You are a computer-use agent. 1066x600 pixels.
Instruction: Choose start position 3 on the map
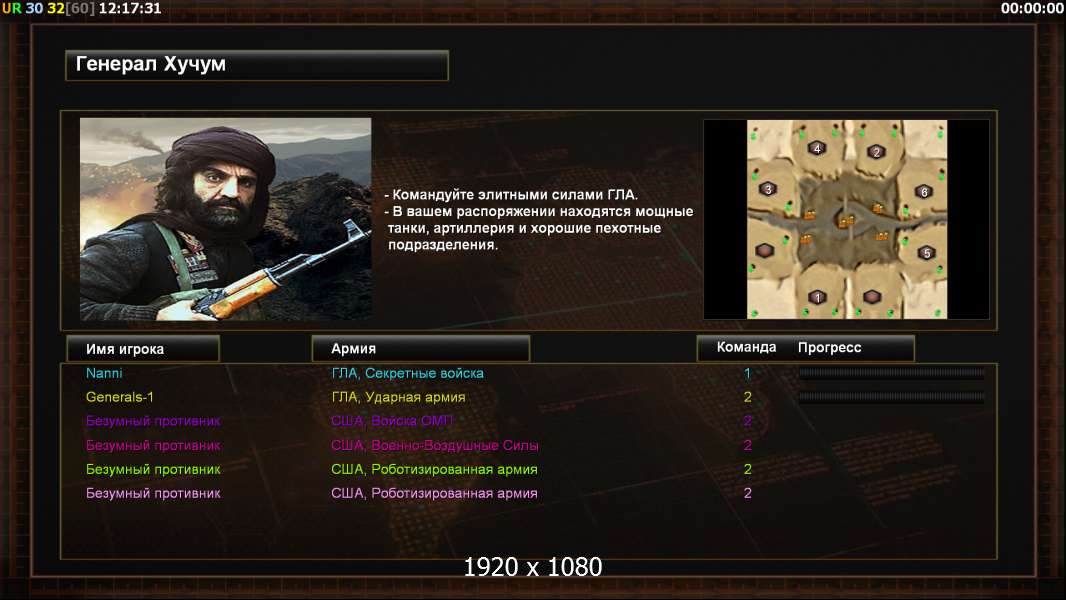click(768, 189)
